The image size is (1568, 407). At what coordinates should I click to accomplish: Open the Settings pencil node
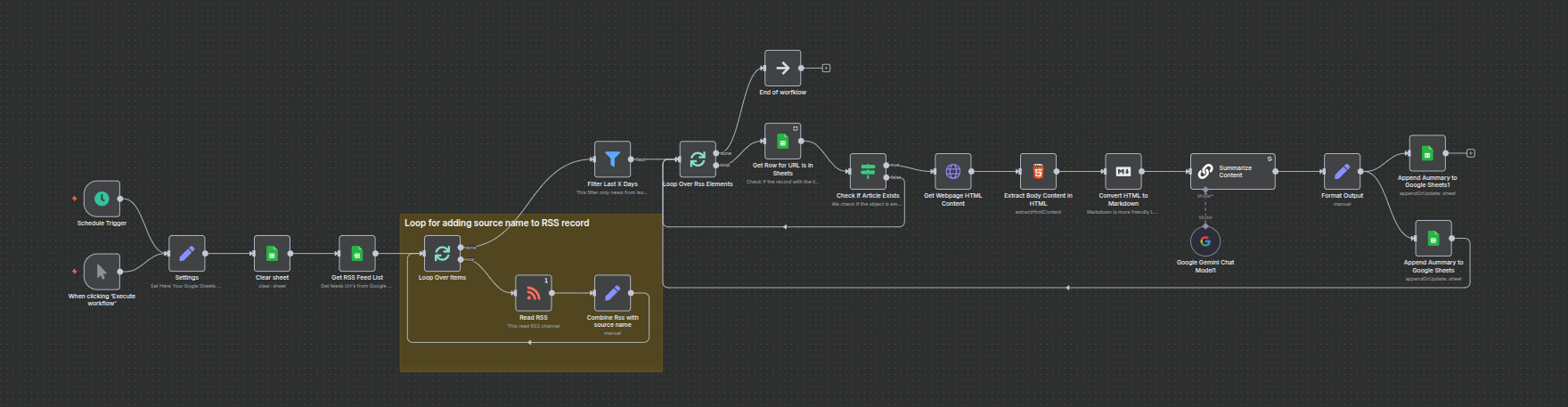point(186,254)
